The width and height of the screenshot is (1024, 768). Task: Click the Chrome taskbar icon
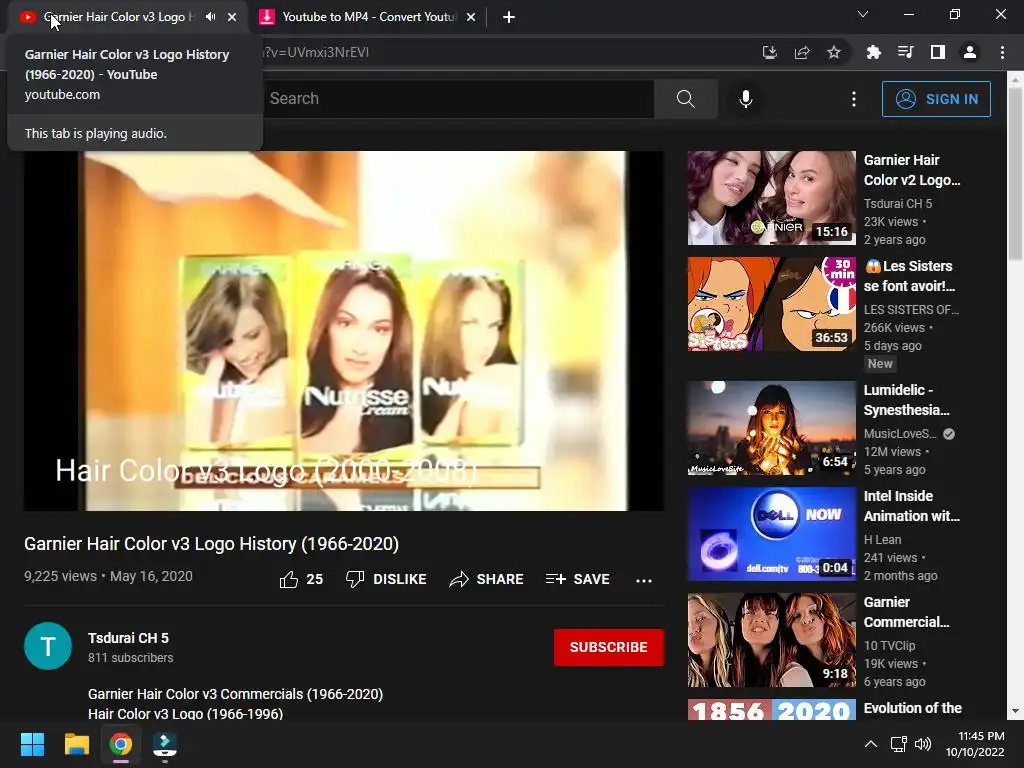click(x=121, y=744)
